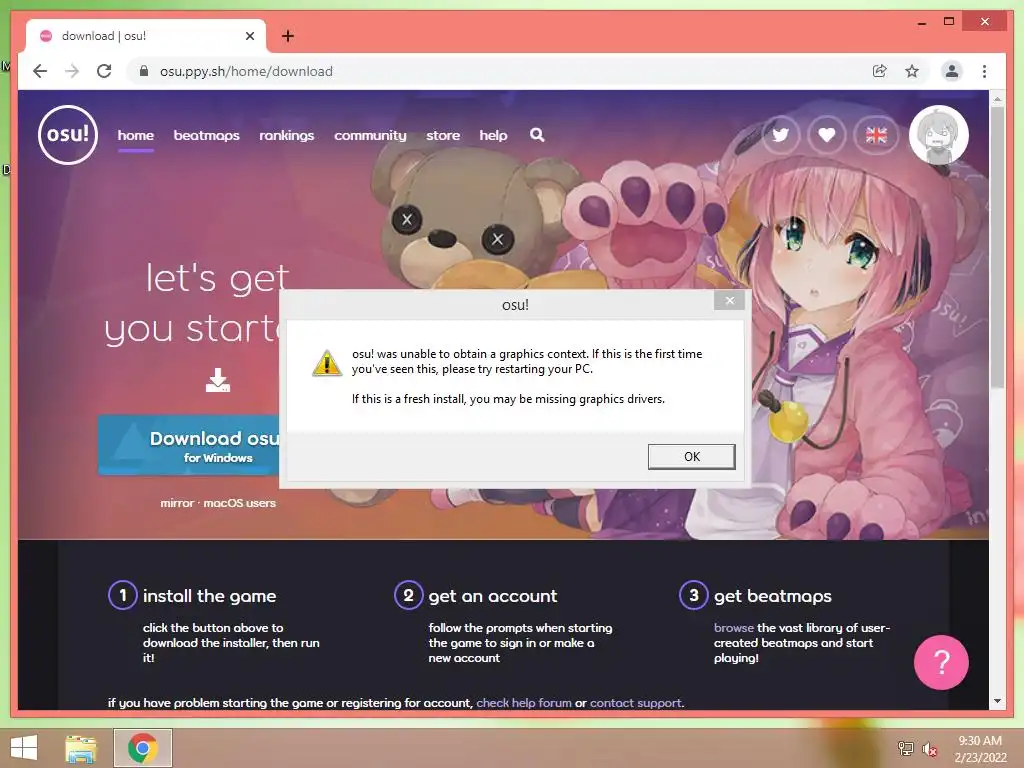The image size is (1024, 768).
Task: Follow the browse beatmaps link
Action: pos(733,628)
